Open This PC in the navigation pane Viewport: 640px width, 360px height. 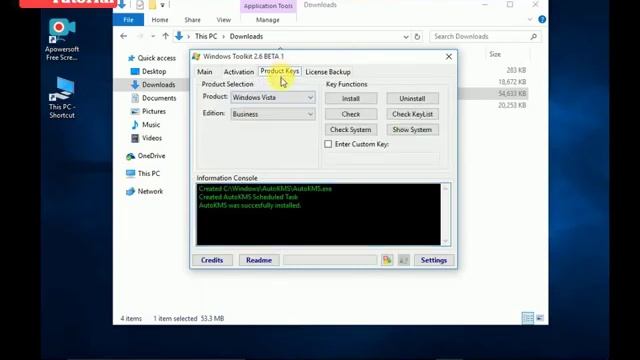click(143, 173)
